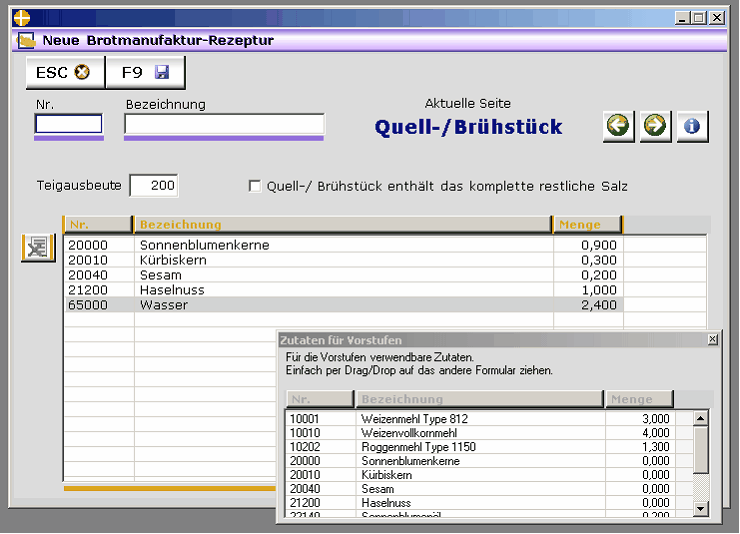Click the folder icon beside Neue Brotmanufaktur-Rezeptur
Image resolution: width=740 pixels, height=534 pixels.
[x=26, y=41]
